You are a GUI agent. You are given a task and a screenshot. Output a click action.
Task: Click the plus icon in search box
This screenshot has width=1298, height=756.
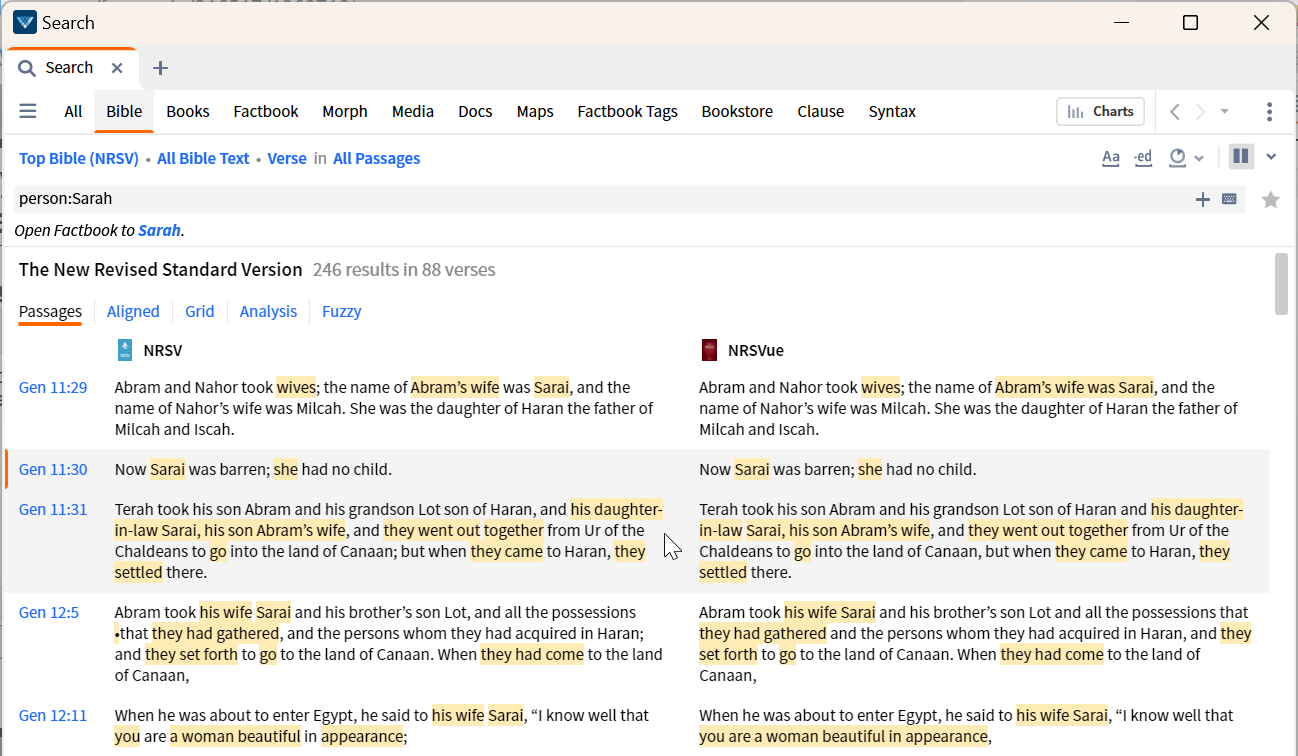[1203, 199]
